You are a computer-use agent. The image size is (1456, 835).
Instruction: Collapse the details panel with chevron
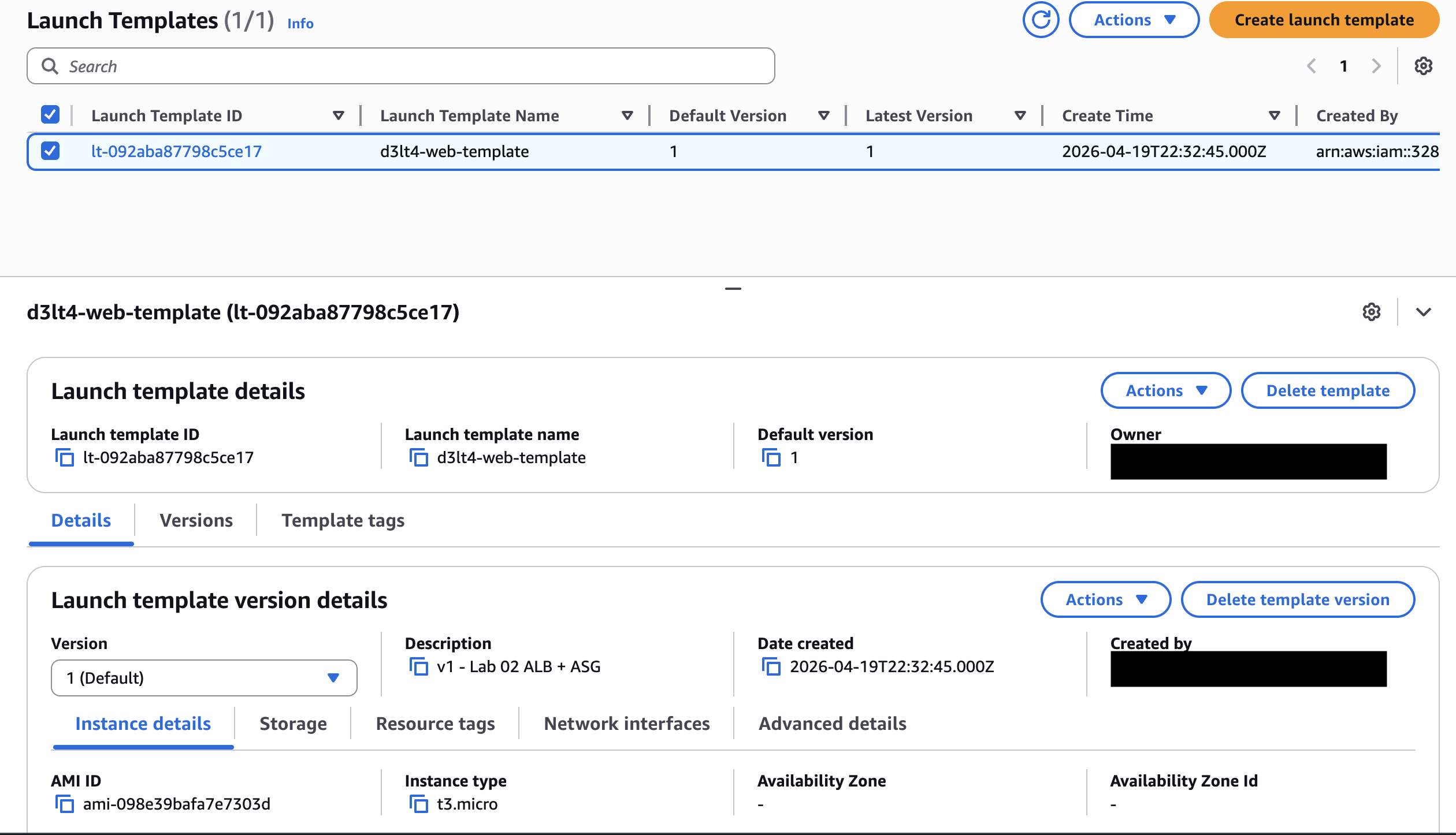1424,312
